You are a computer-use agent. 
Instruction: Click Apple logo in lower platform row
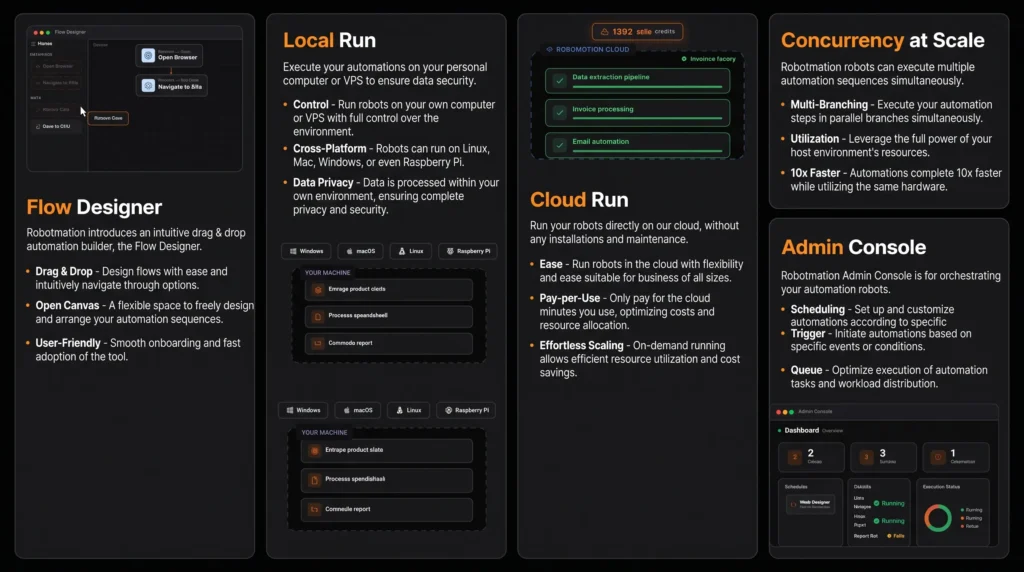[x=347, y=410]
